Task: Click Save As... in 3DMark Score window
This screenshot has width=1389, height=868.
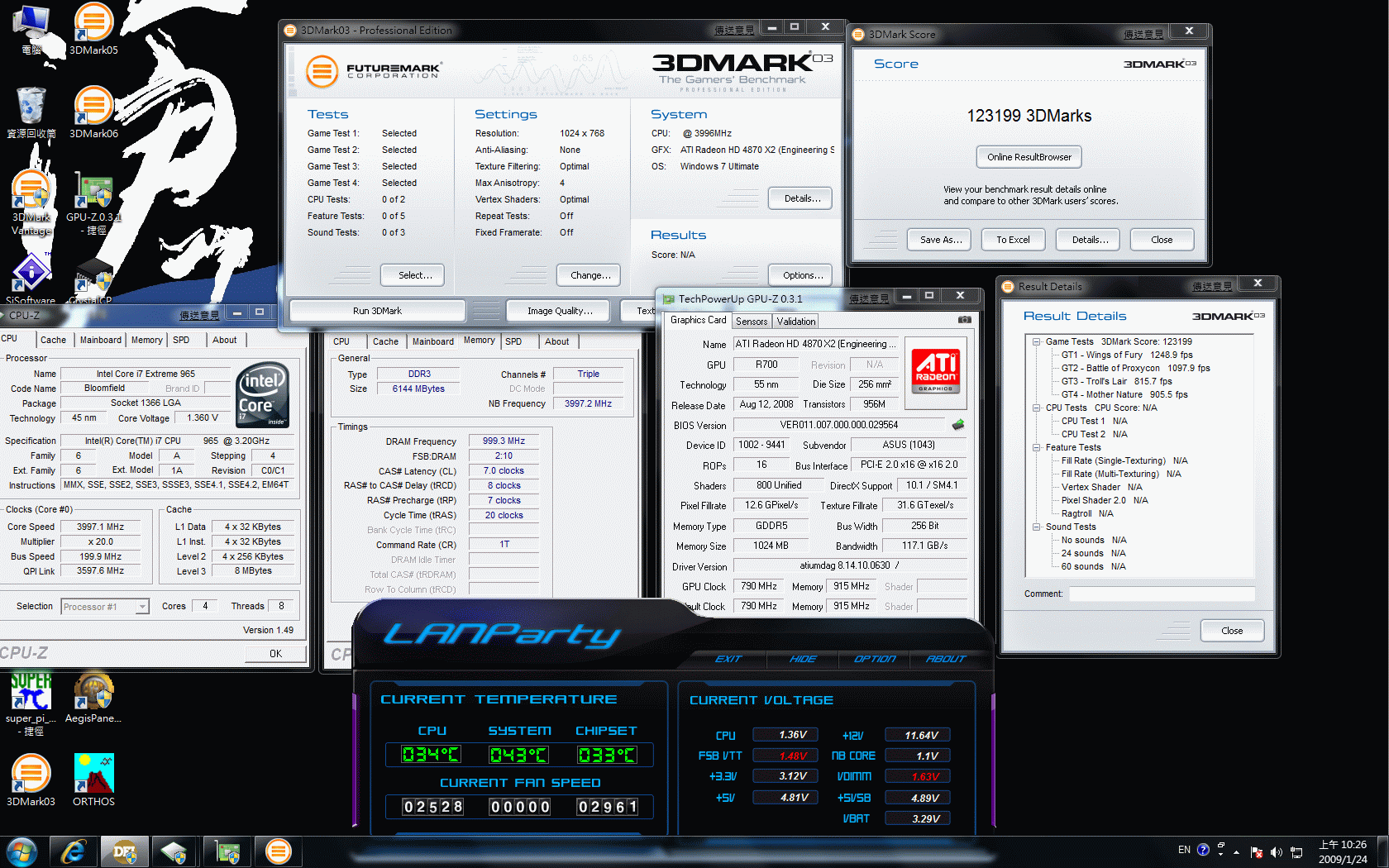Action: [940, 240]
